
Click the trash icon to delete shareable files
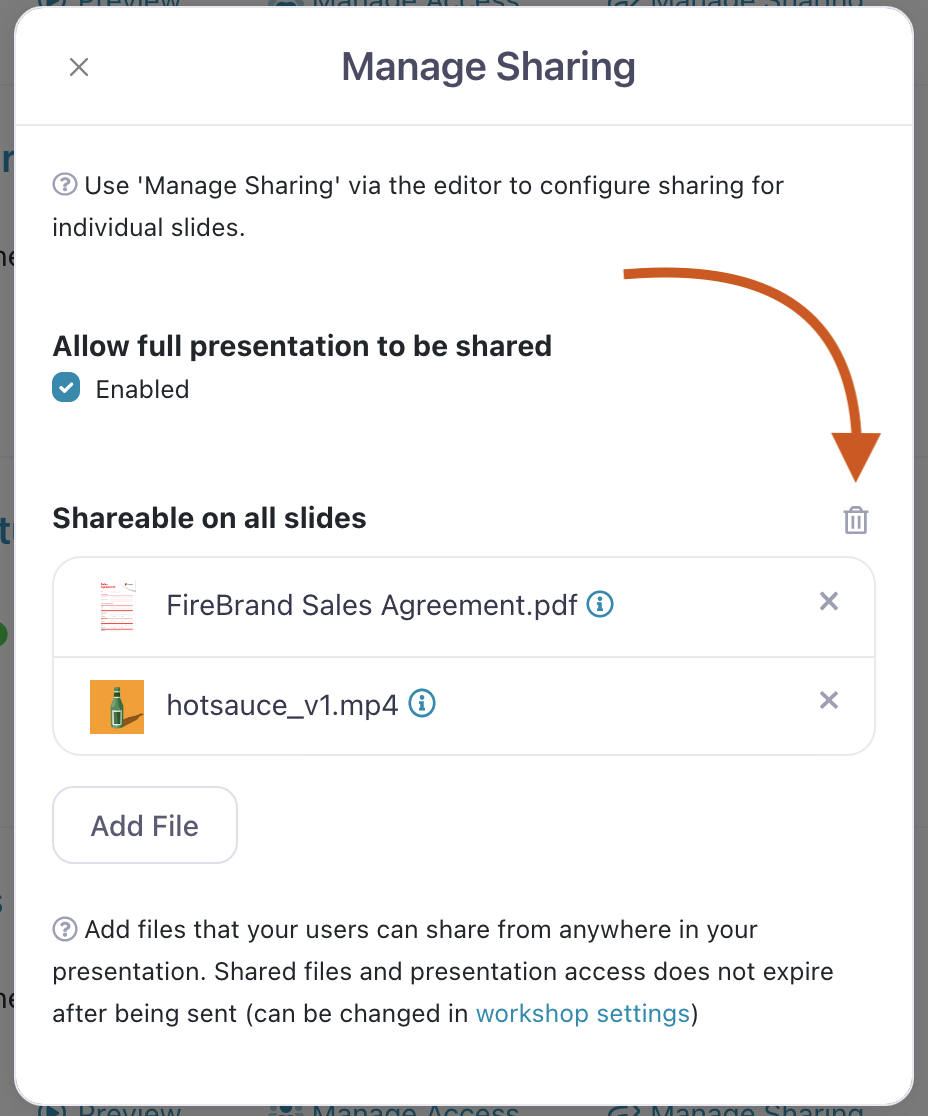tap(855, 520)
